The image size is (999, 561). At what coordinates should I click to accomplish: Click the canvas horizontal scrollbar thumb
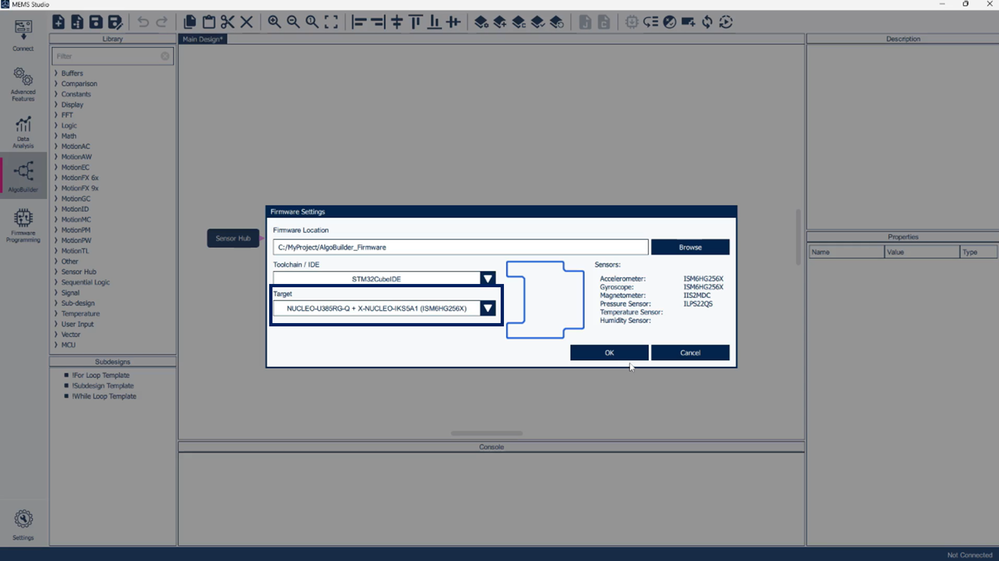click(x=487, y=434)
